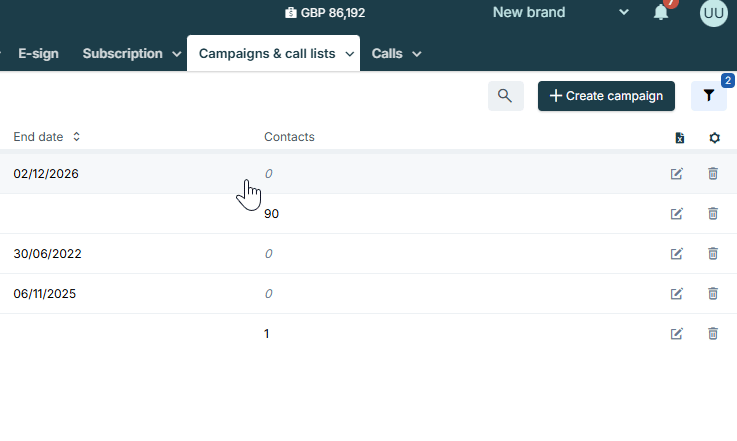Click the GBP 86,192 balance indicator

(x=325, y=13)
